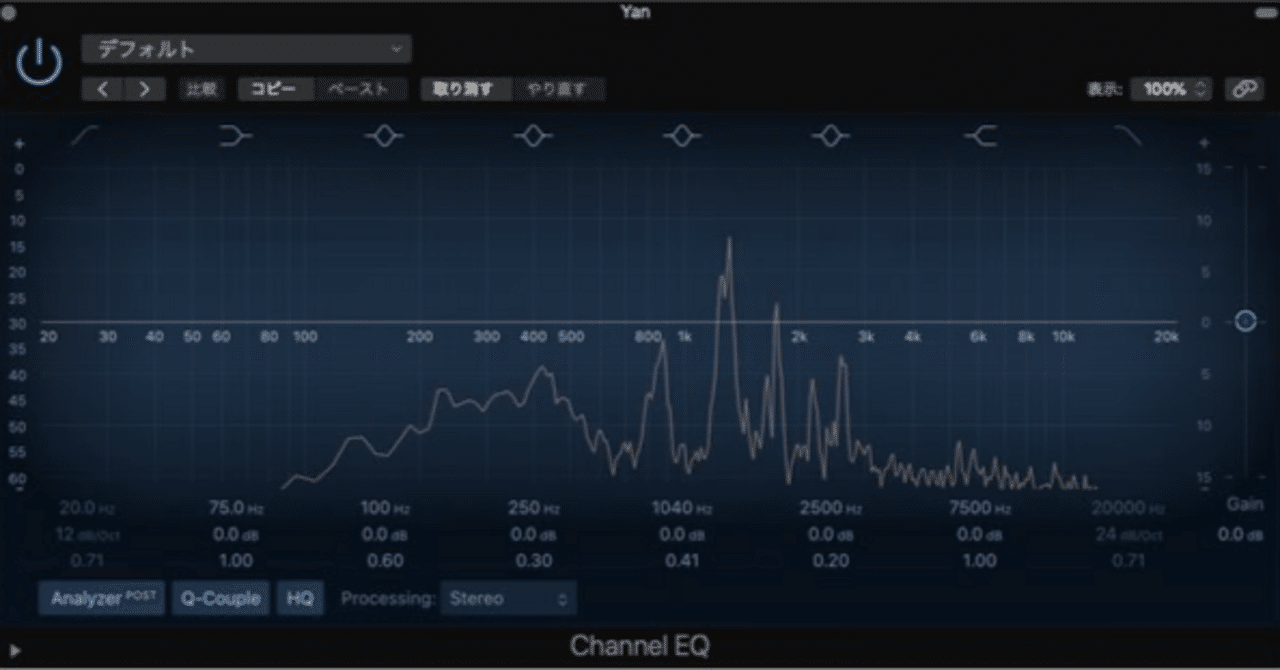
Task: Enable the low-pass filter band icon
Action: point(1128,136)
